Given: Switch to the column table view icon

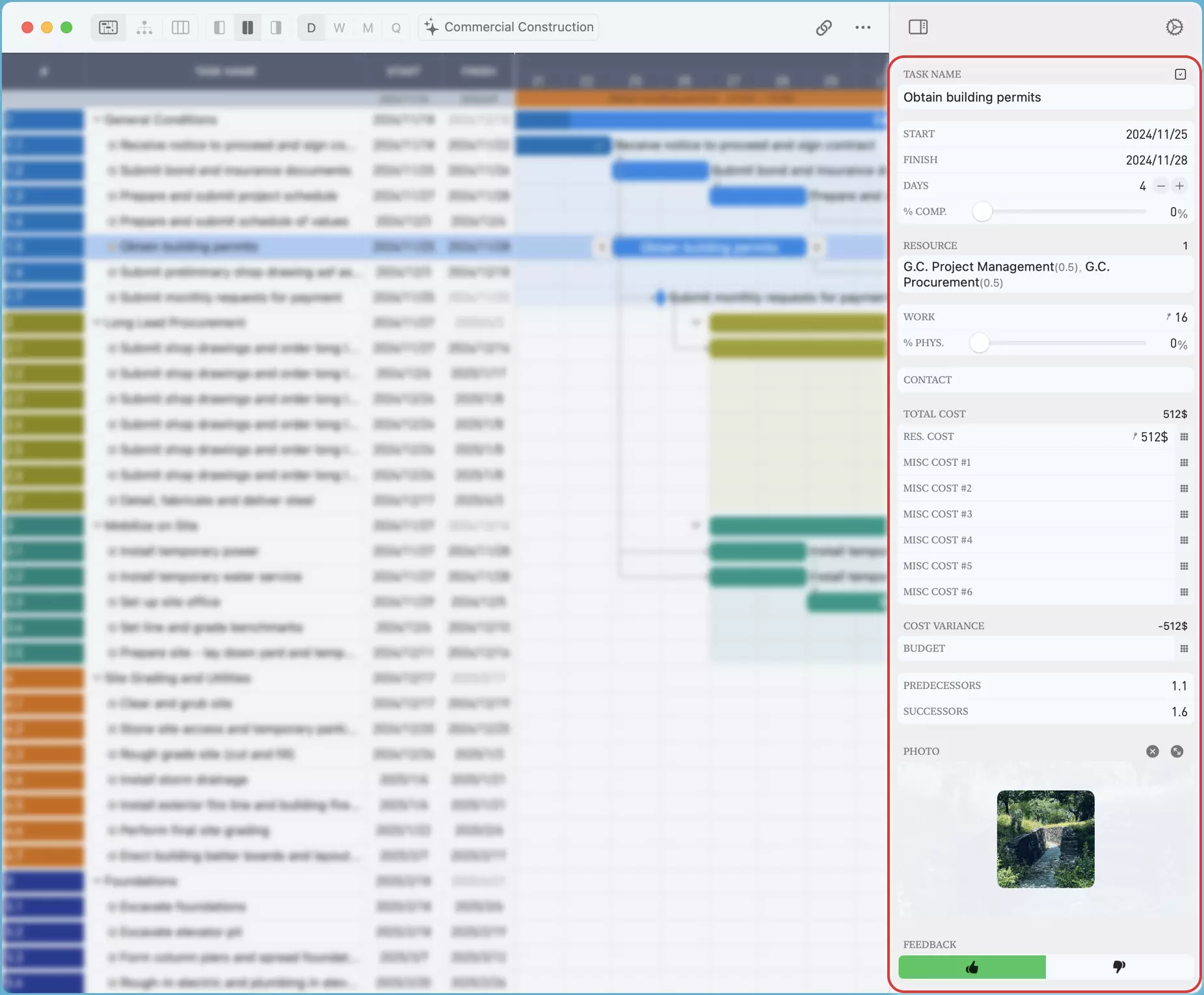Looking at the screenshot, I should tap(180, 27).
